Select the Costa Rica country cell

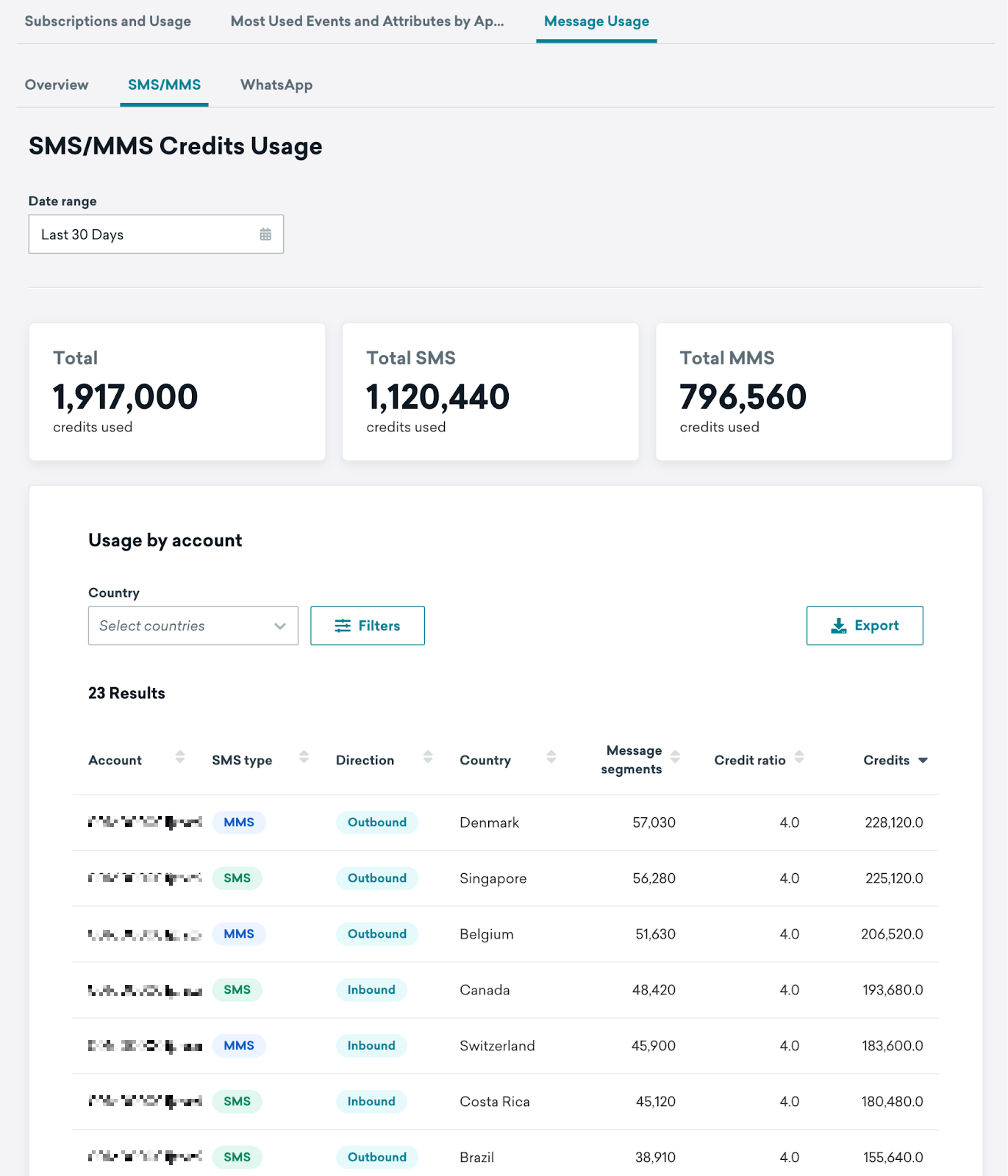[495, 1102]
